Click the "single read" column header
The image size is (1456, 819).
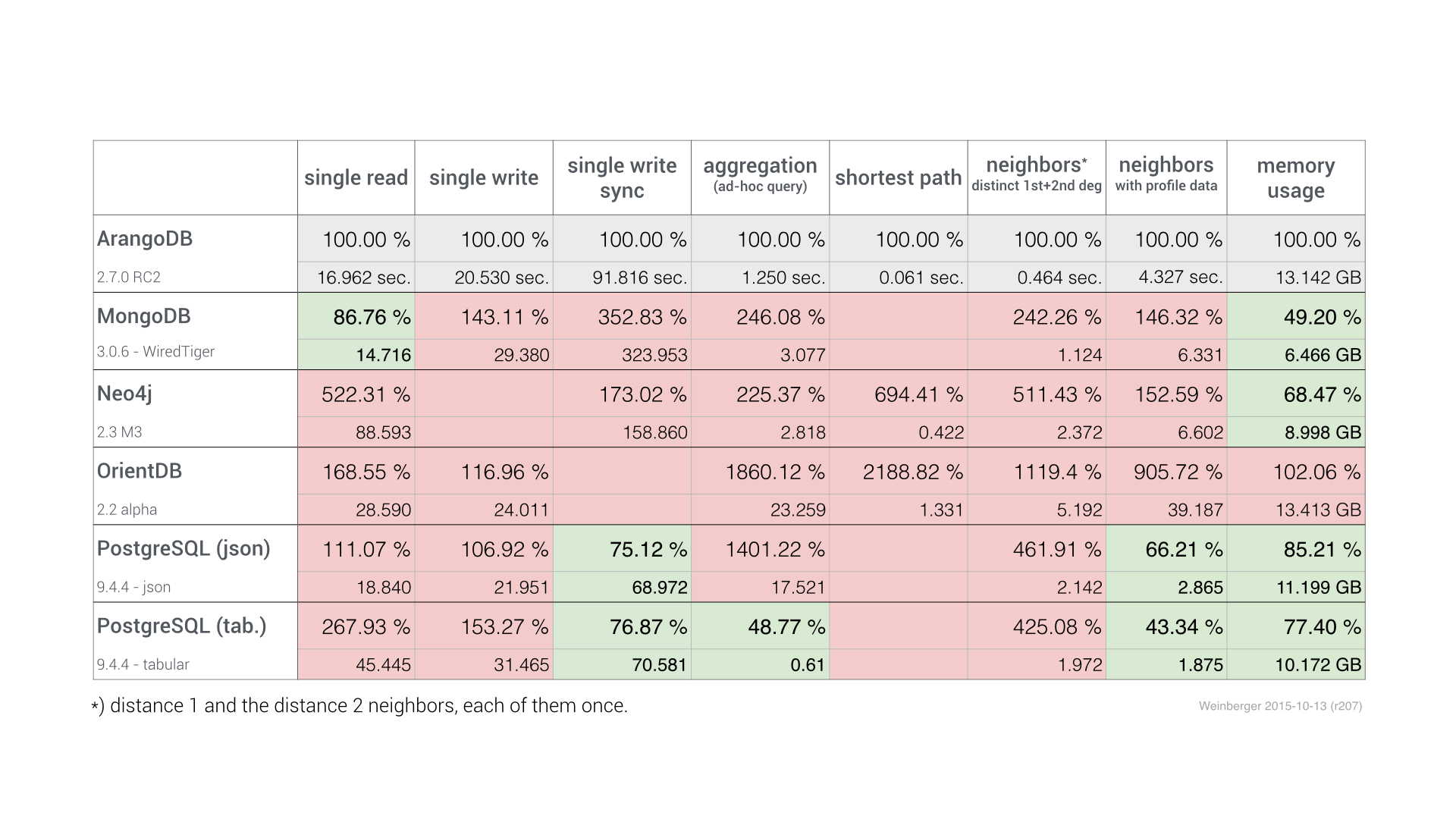(x=356, y=177)
